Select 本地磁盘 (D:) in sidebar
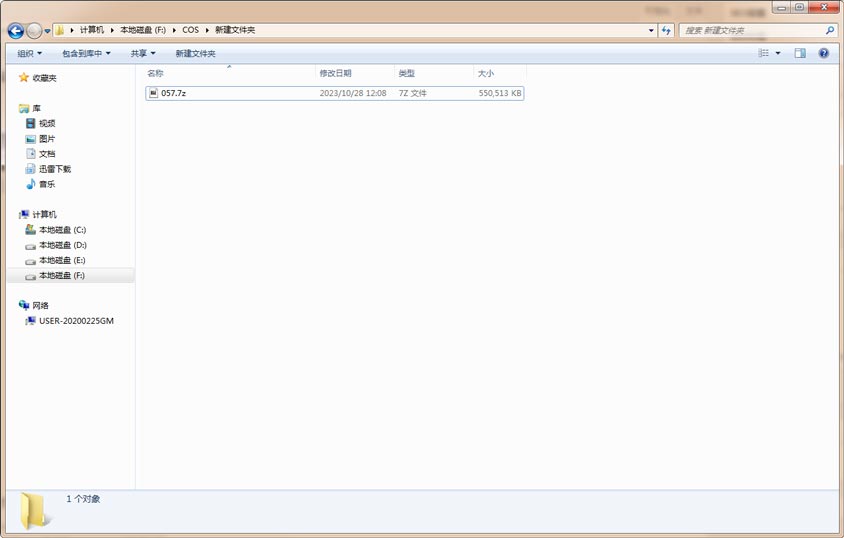The image size is (844, 538). tap(61, 245)
